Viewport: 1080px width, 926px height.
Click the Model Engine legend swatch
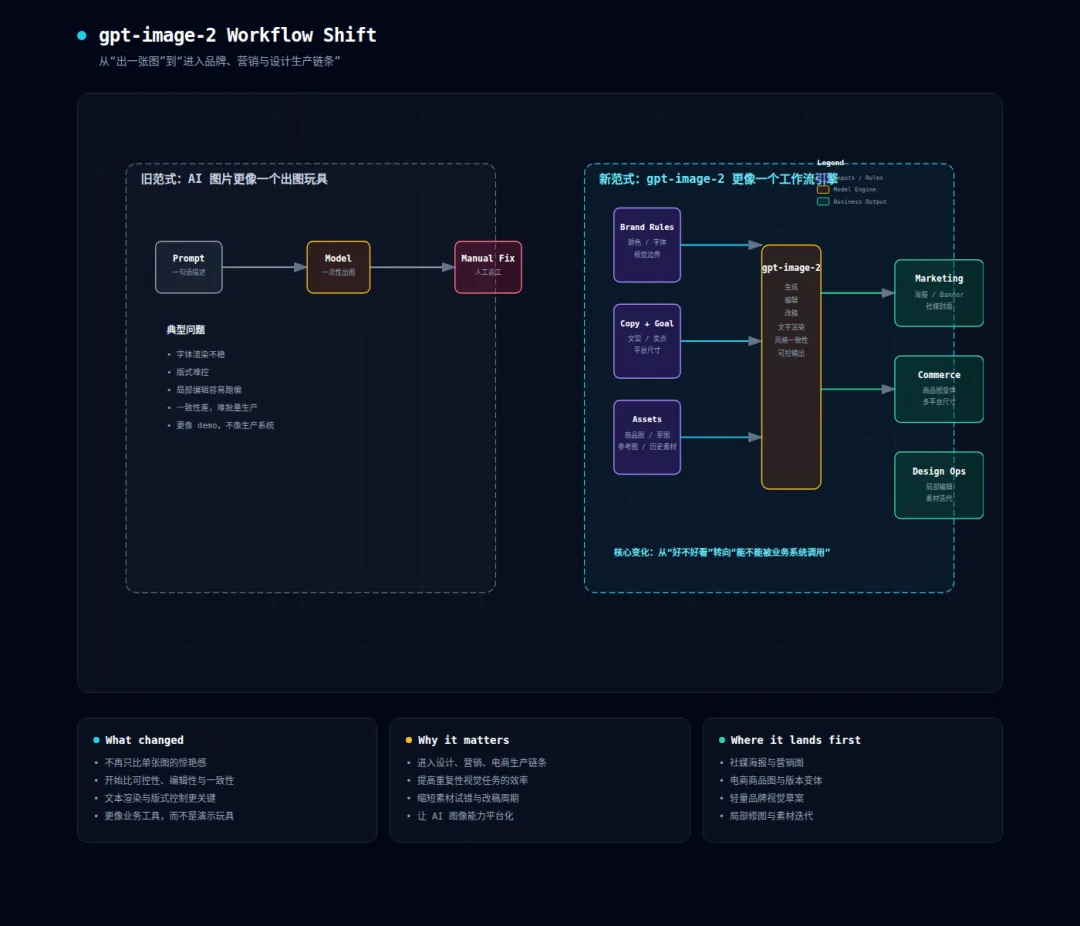point(823,189)
